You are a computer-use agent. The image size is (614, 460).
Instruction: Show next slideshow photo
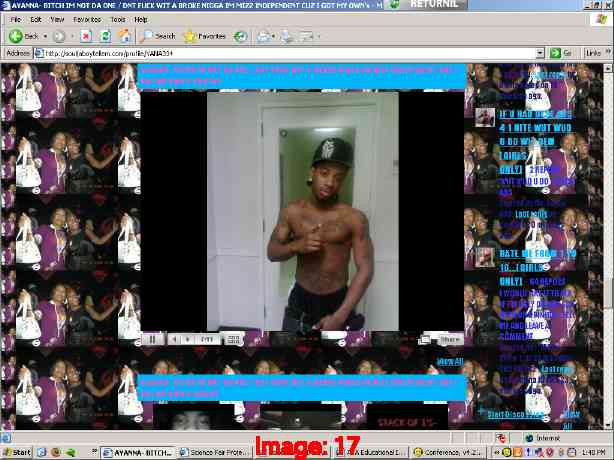coord(188,339)
